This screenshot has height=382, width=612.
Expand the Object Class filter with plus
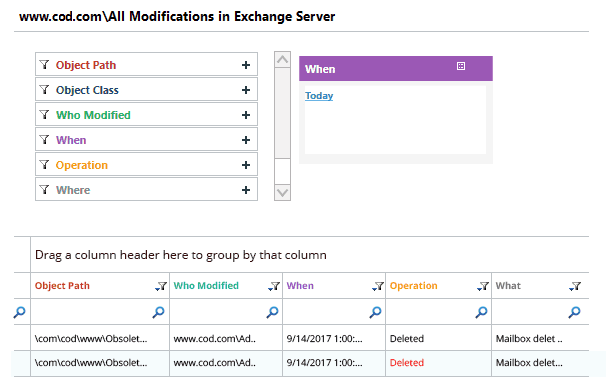click(246, 90)
